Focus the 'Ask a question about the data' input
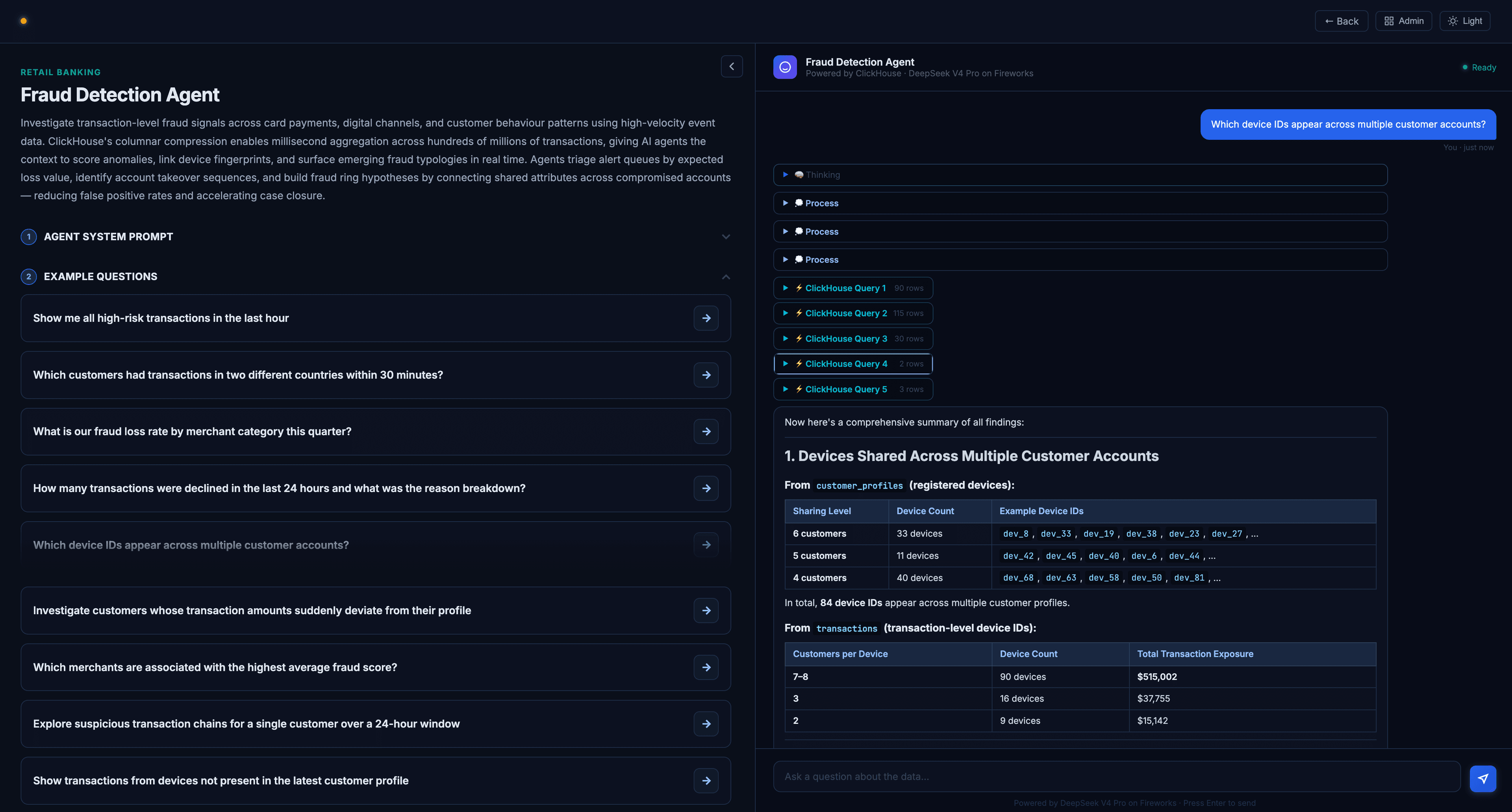Image resolution: width=1512 pixels, height=812 pixels. 1116,777
